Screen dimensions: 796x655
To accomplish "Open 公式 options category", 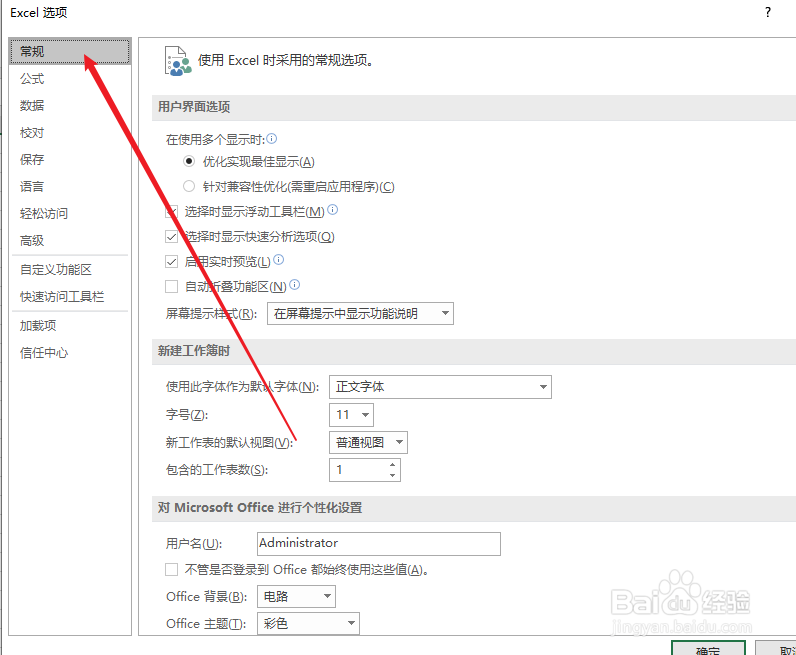I will (70, 79).
